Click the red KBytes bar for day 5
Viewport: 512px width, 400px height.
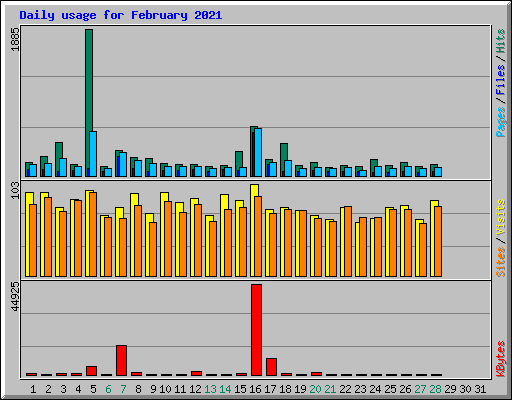pyautogui.click(x=91, y=371)
